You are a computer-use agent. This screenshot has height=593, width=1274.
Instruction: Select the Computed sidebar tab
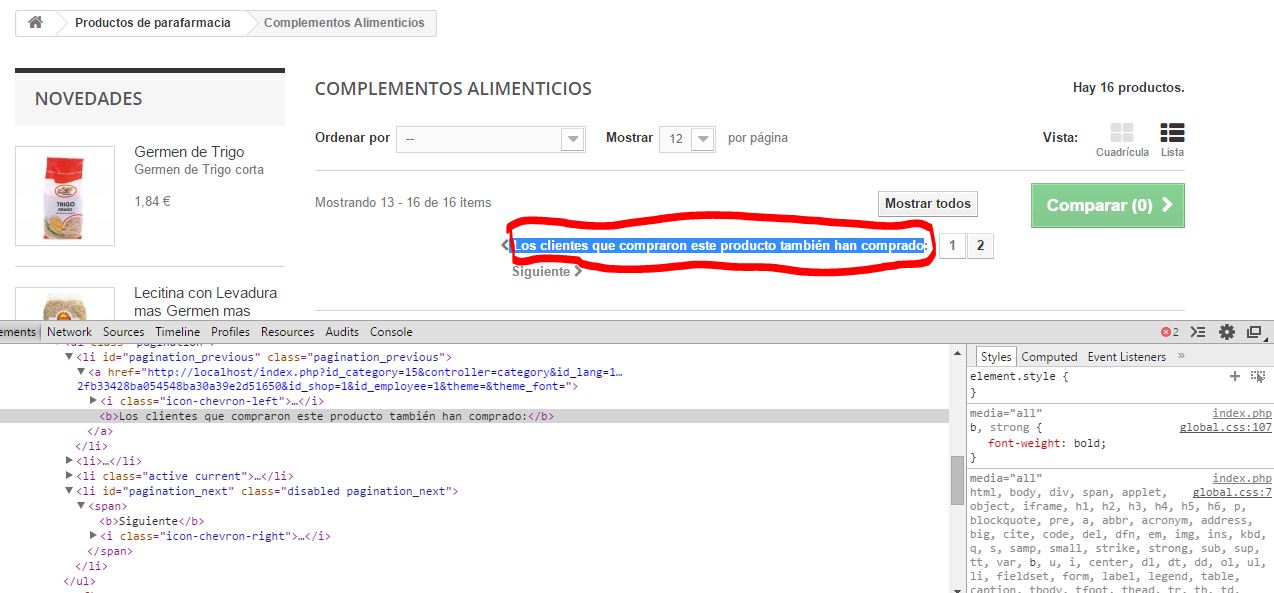[x=1049, y=357]
